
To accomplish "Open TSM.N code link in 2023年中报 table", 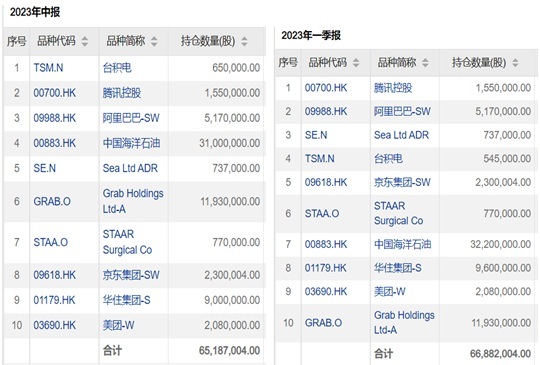I will [x=48, y=67].
